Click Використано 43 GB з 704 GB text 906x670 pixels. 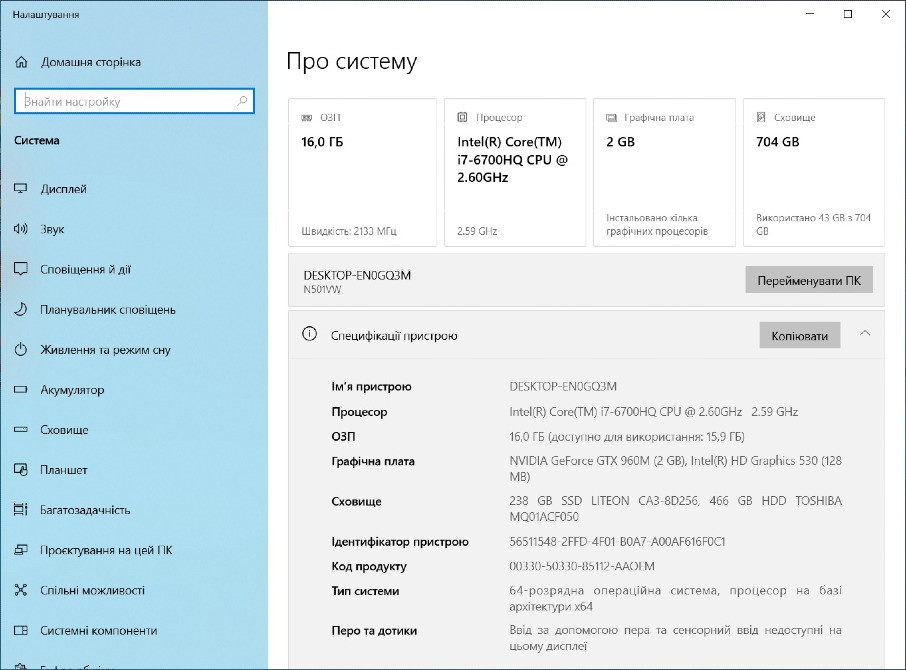813,224
